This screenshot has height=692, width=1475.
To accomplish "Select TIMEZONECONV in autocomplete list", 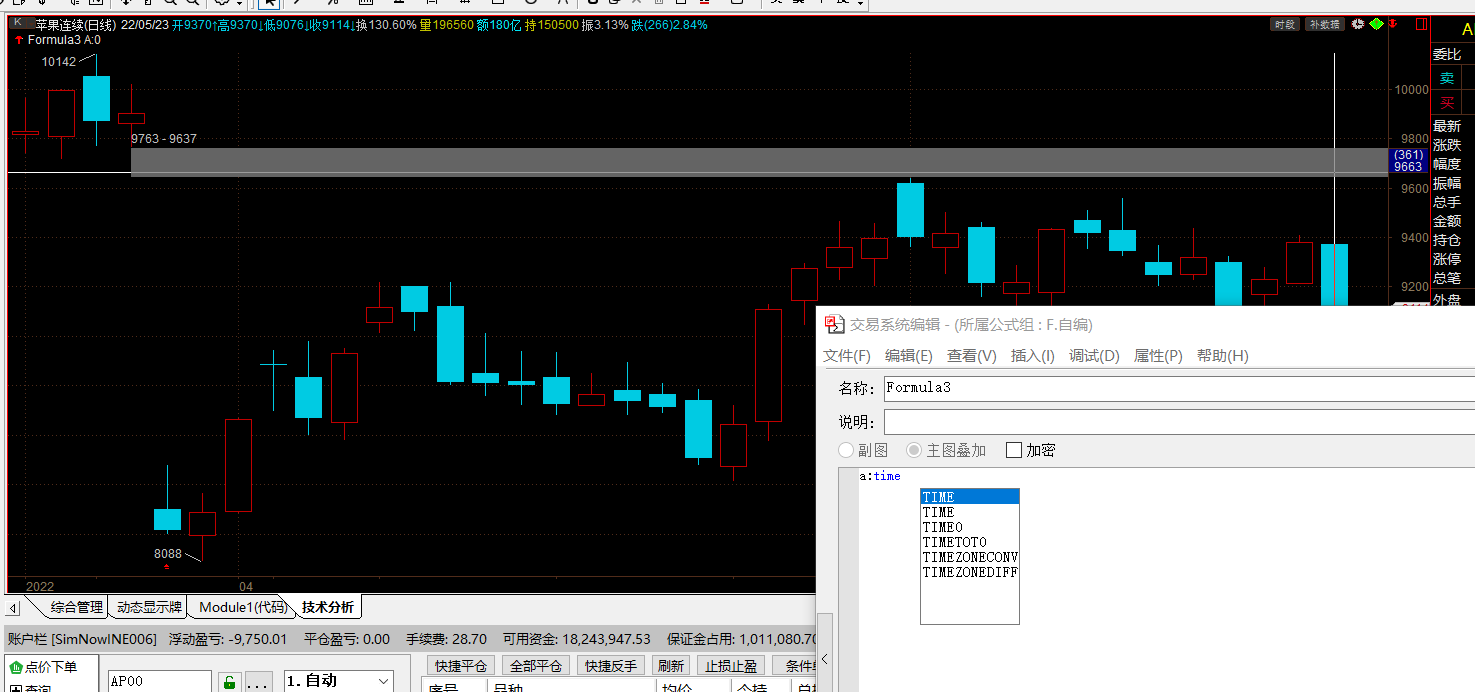I will [970, 557].
